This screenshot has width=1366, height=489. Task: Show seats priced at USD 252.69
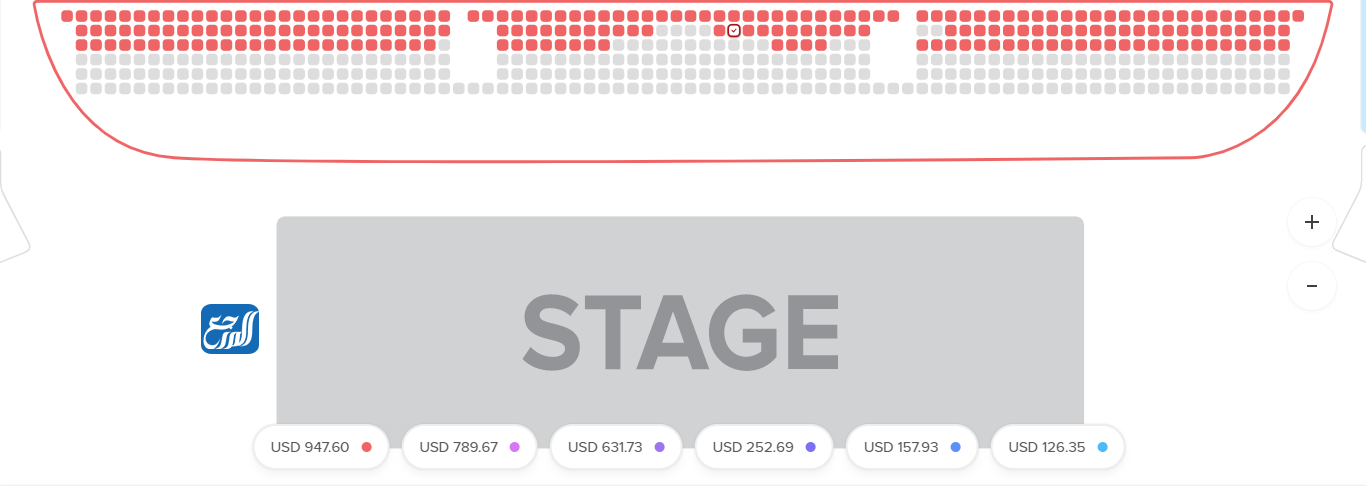click(764, 447)
